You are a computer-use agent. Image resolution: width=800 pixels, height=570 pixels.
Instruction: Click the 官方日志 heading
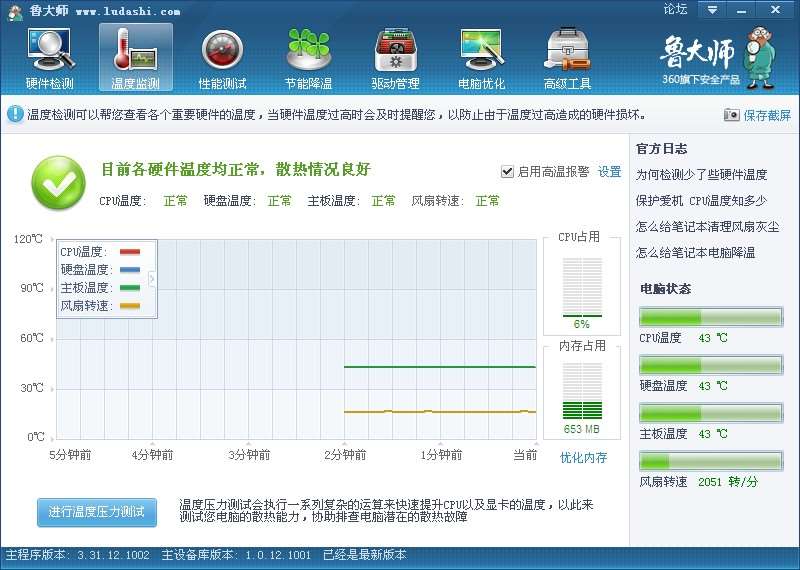coord(662,148)
